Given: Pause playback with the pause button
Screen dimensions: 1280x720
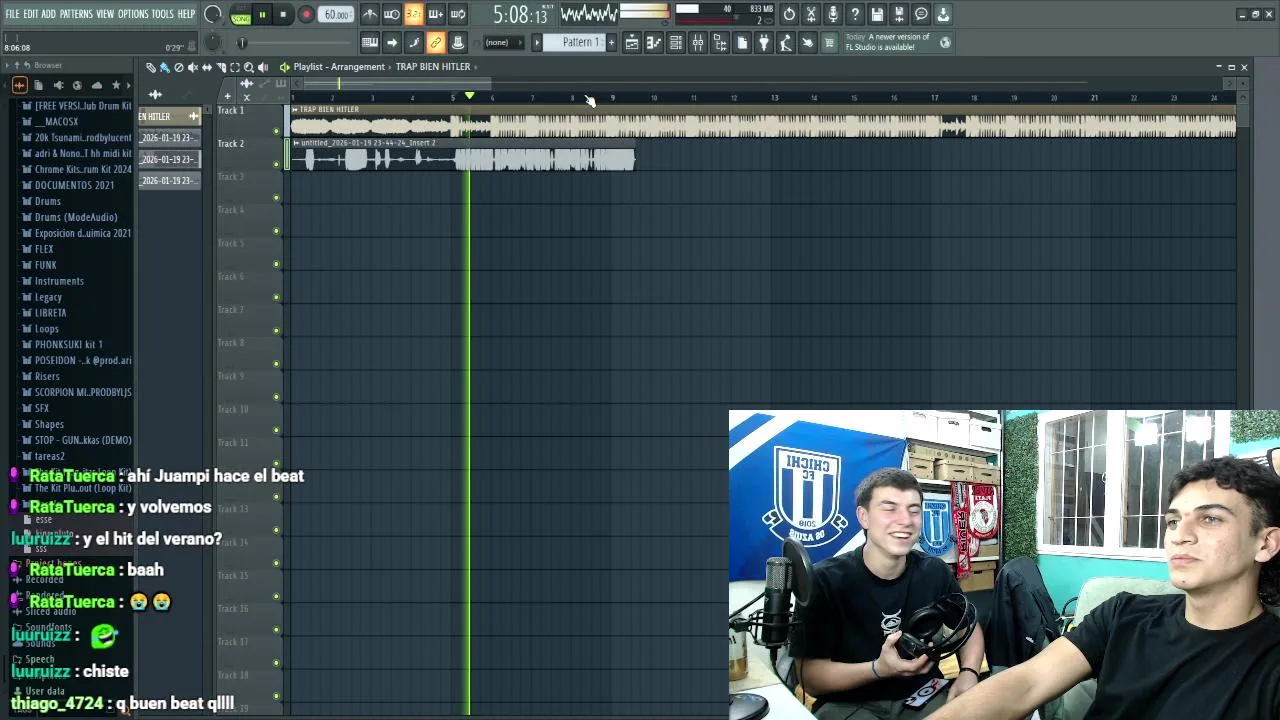Looking at the screenshot, I should click(x=262, y=15).
